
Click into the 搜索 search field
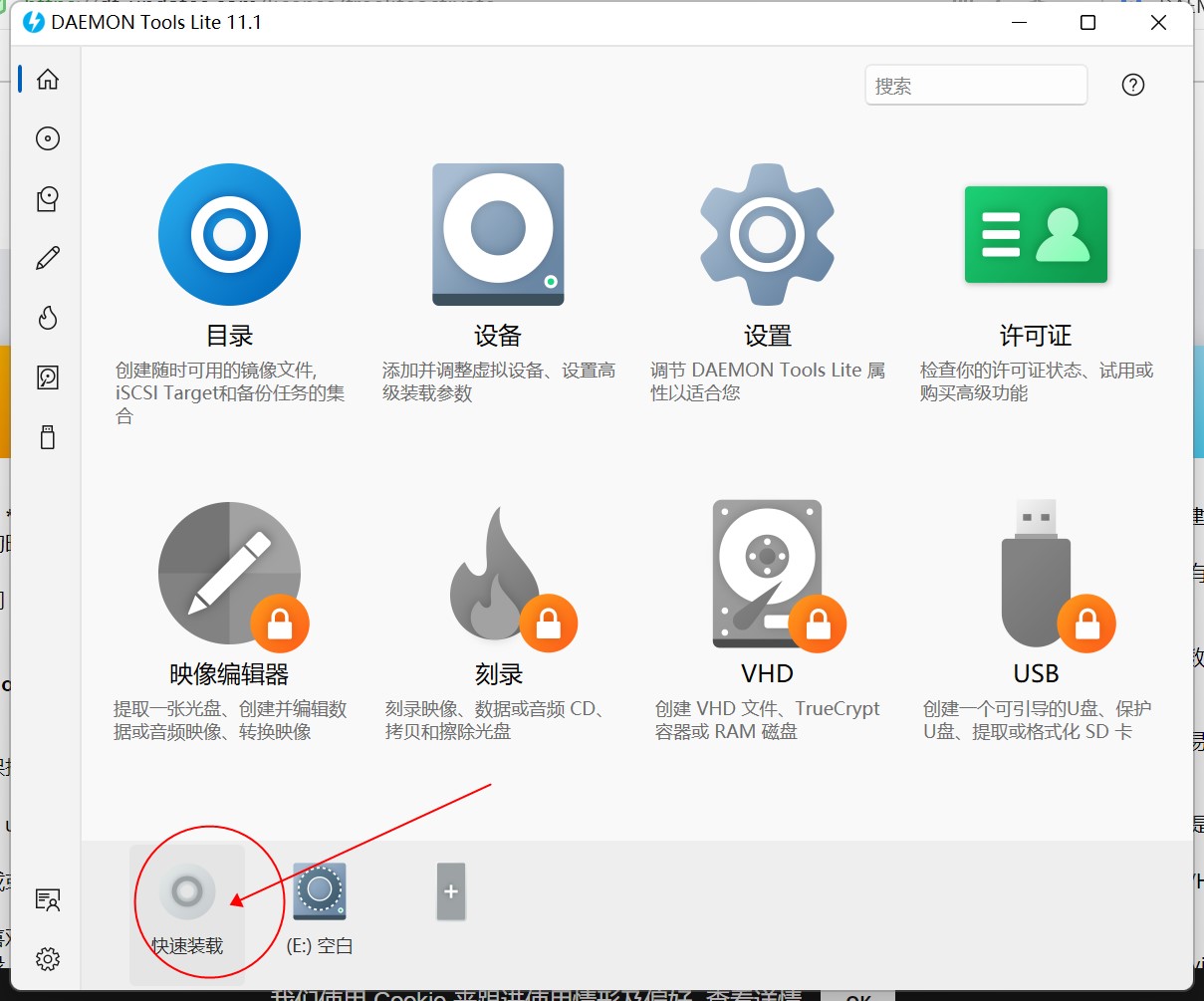pyautogui.click(x=976, y=85)
